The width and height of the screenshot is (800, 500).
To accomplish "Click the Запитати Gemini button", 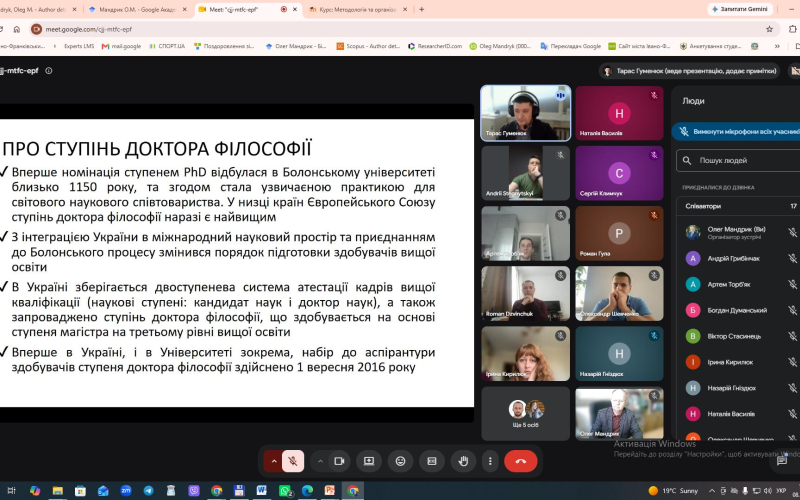I will [739, 9].
